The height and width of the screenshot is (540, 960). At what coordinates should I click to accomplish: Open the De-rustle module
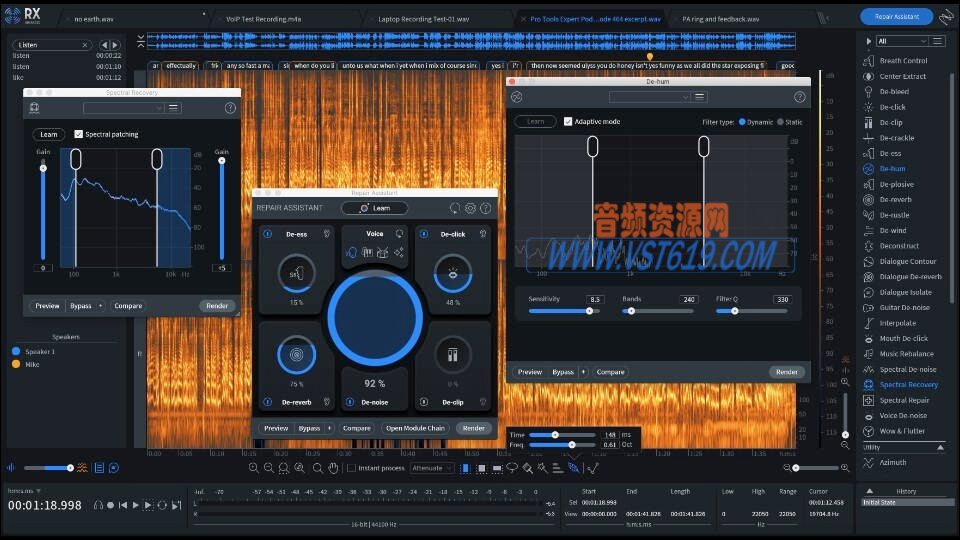pos(894,215)
